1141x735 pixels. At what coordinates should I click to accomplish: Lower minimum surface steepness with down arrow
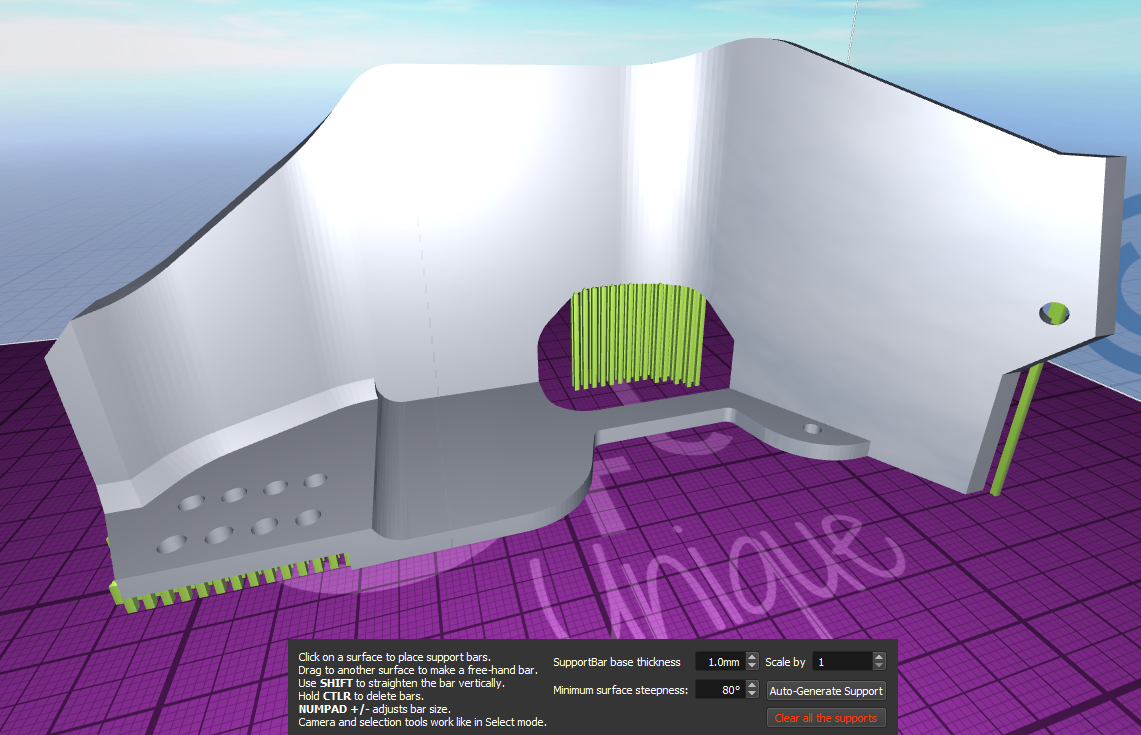click(x=752, y=694)
